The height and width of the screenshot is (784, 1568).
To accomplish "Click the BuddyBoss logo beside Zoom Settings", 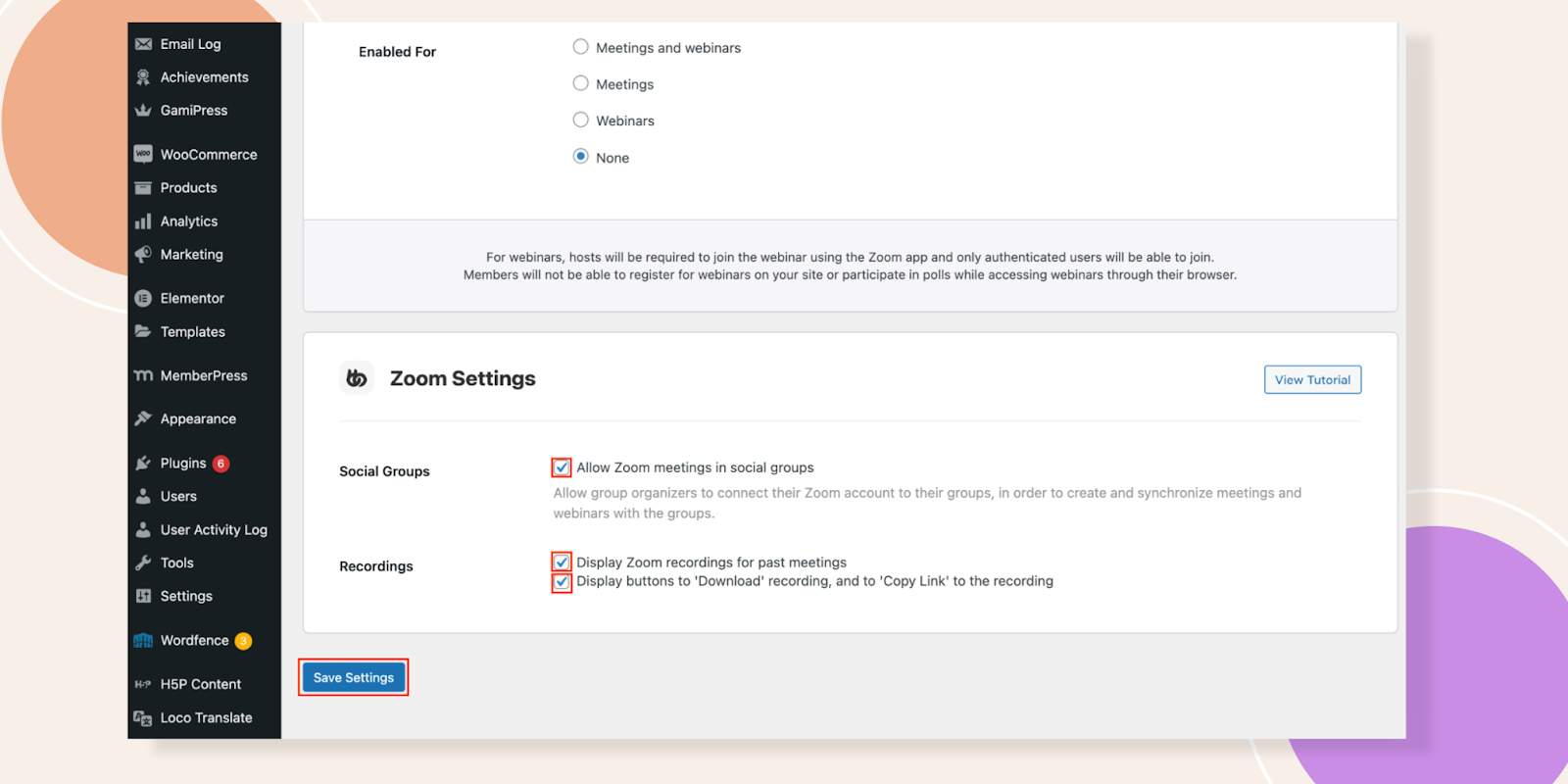I will (x=357, y=377).
